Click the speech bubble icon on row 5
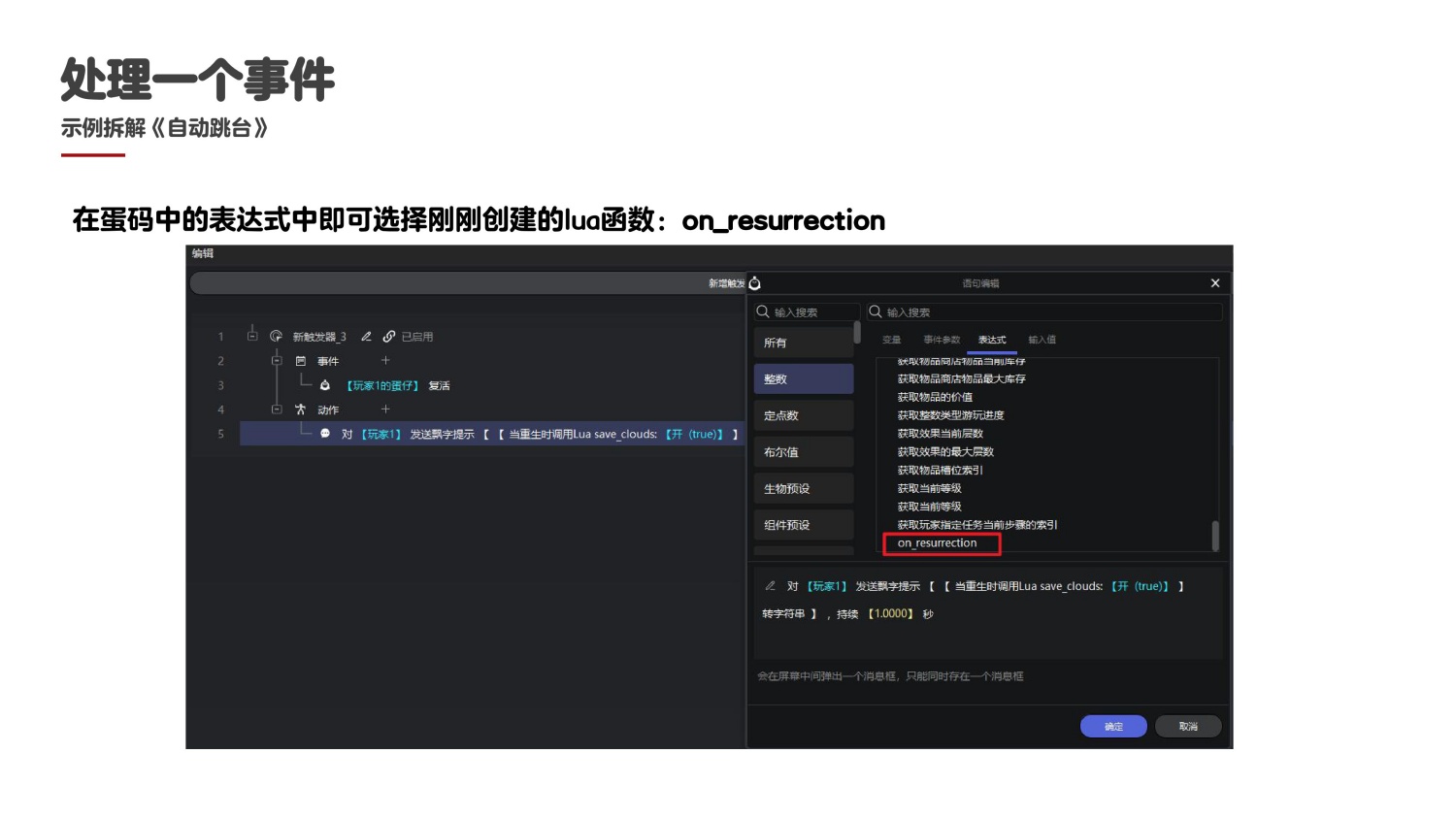 pyautogui.click(x=325, y=434)
